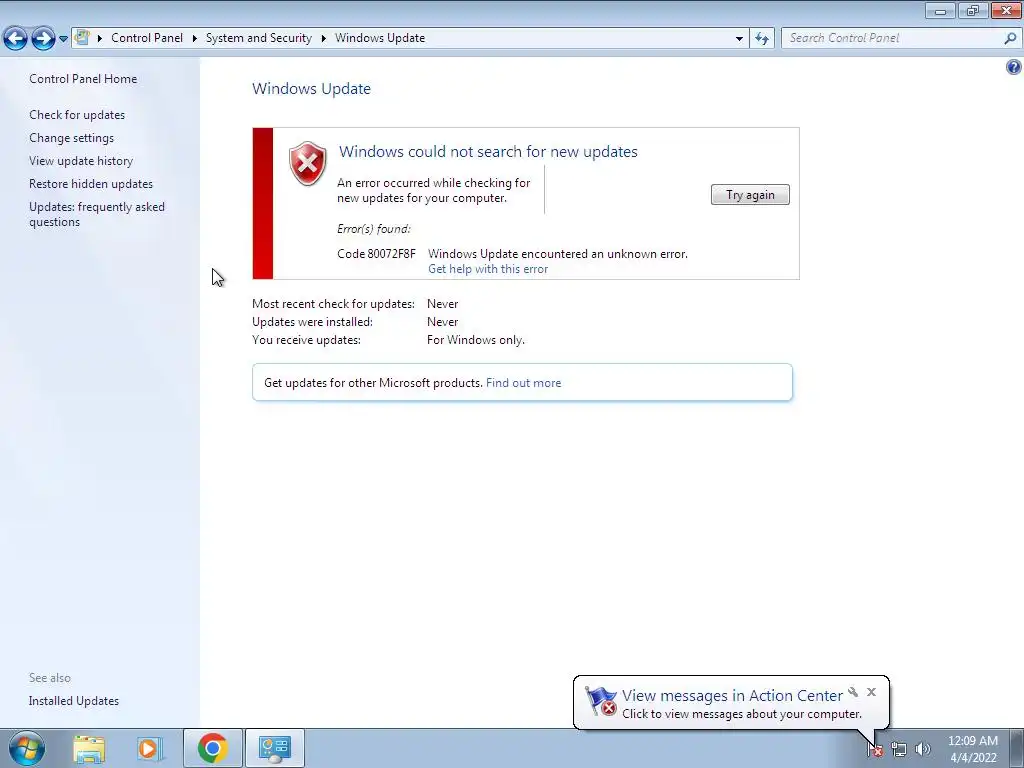Click the Show desktop strip

1017,748
